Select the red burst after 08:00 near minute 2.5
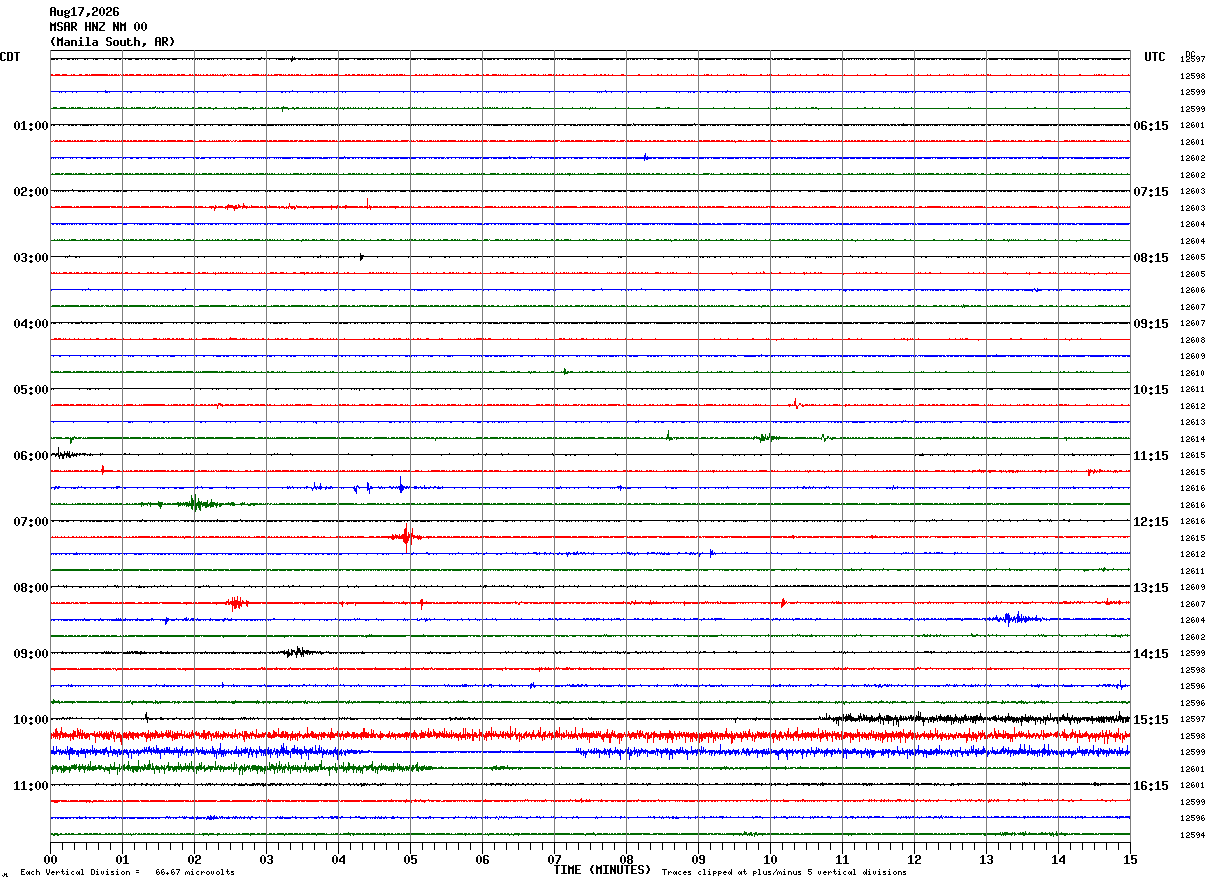 click(237, 603)
